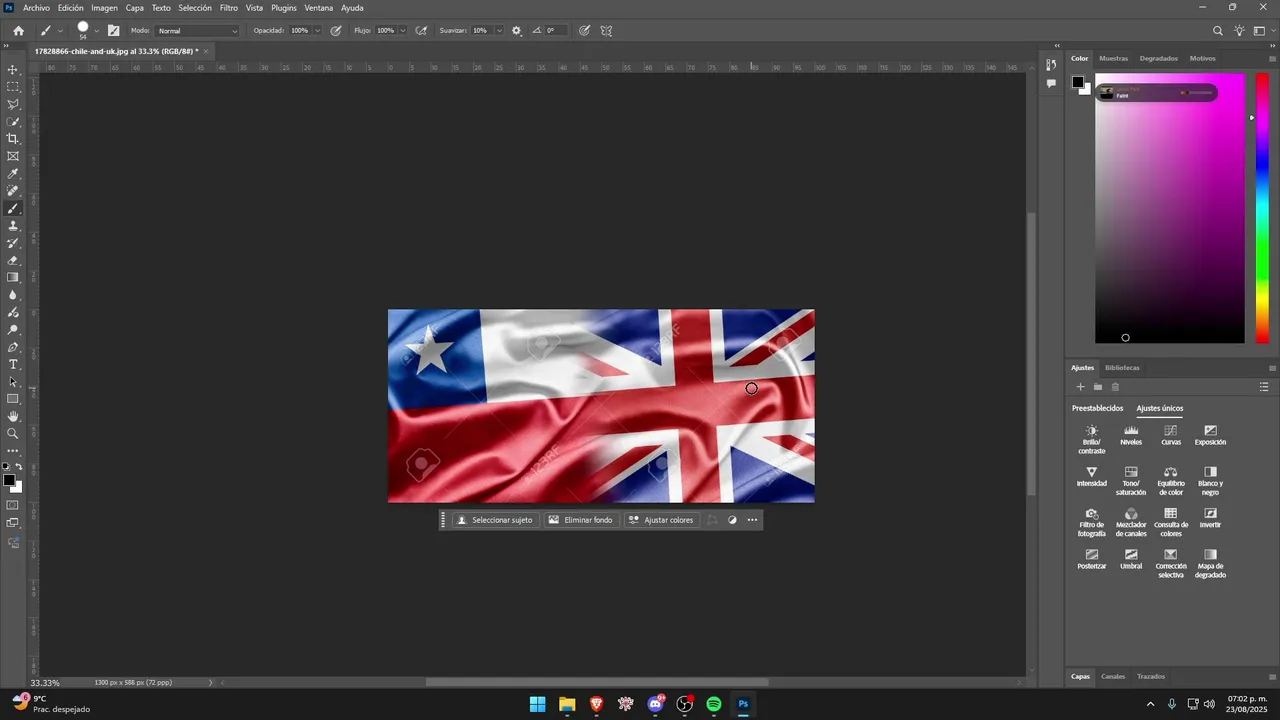Add a Niveles adjustment

pyautogui.click(x=1131, y=435)
